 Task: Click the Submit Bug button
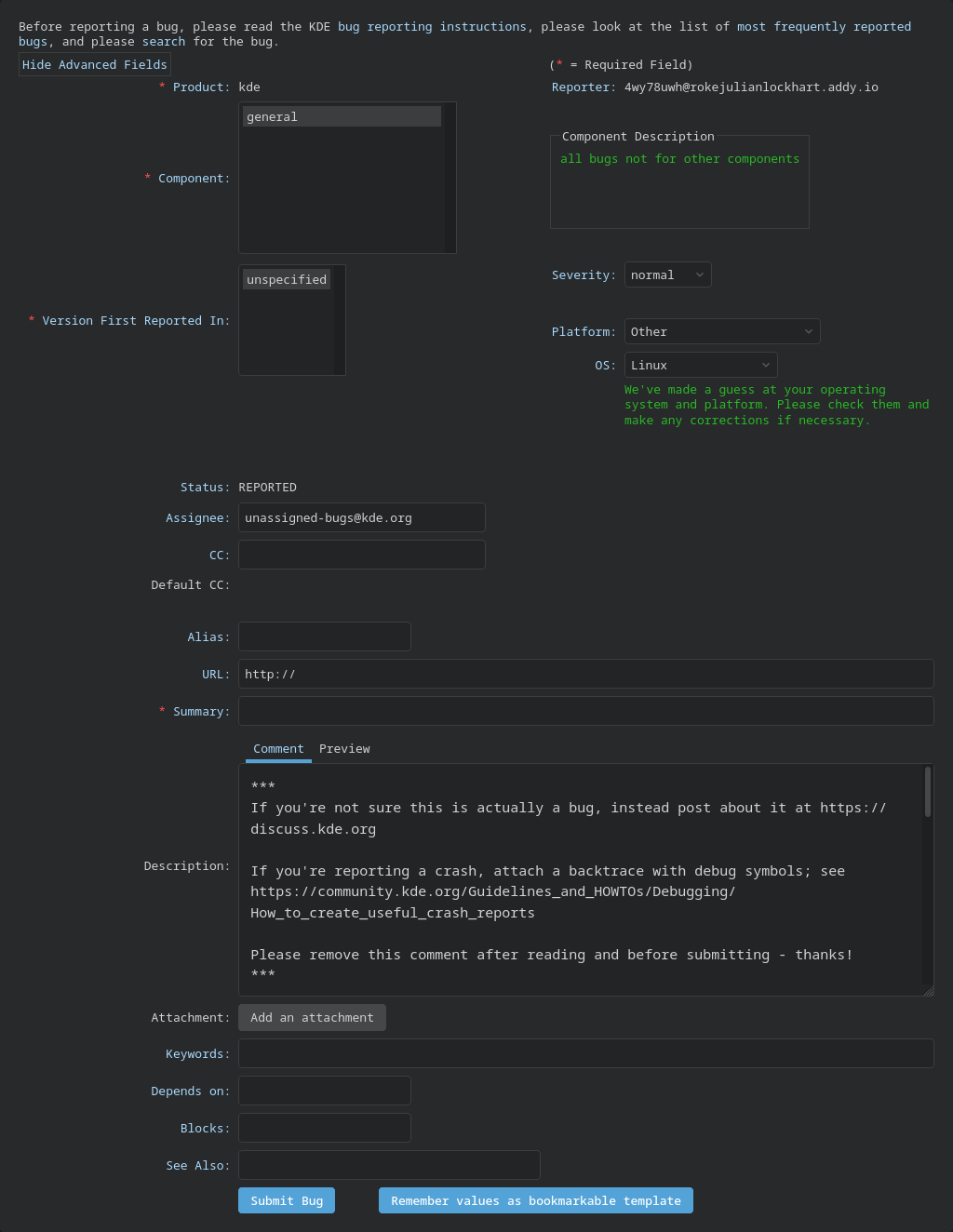[x=287, y=1200]
